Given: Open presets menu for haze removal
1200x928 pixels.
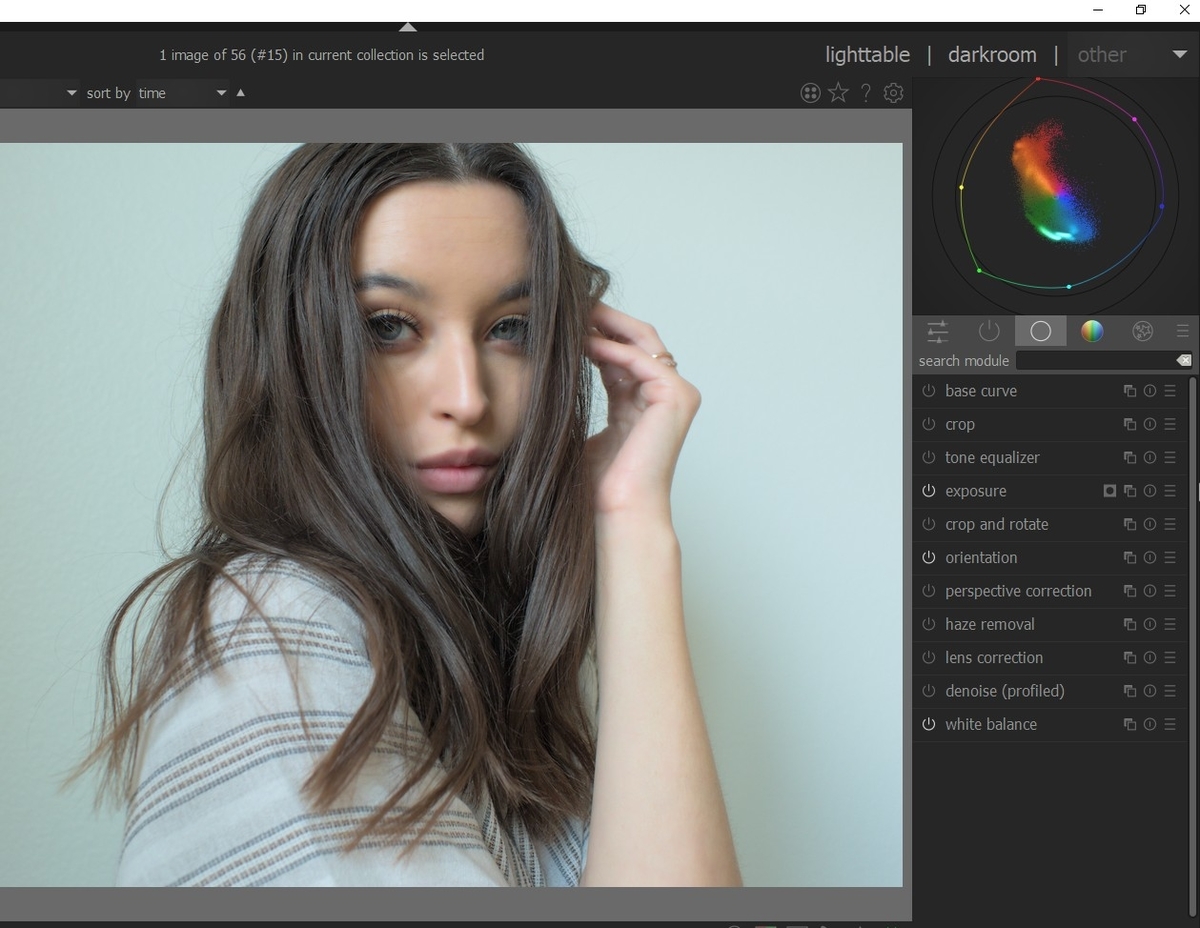Looking at the screenshot, I should [1170, 624].
